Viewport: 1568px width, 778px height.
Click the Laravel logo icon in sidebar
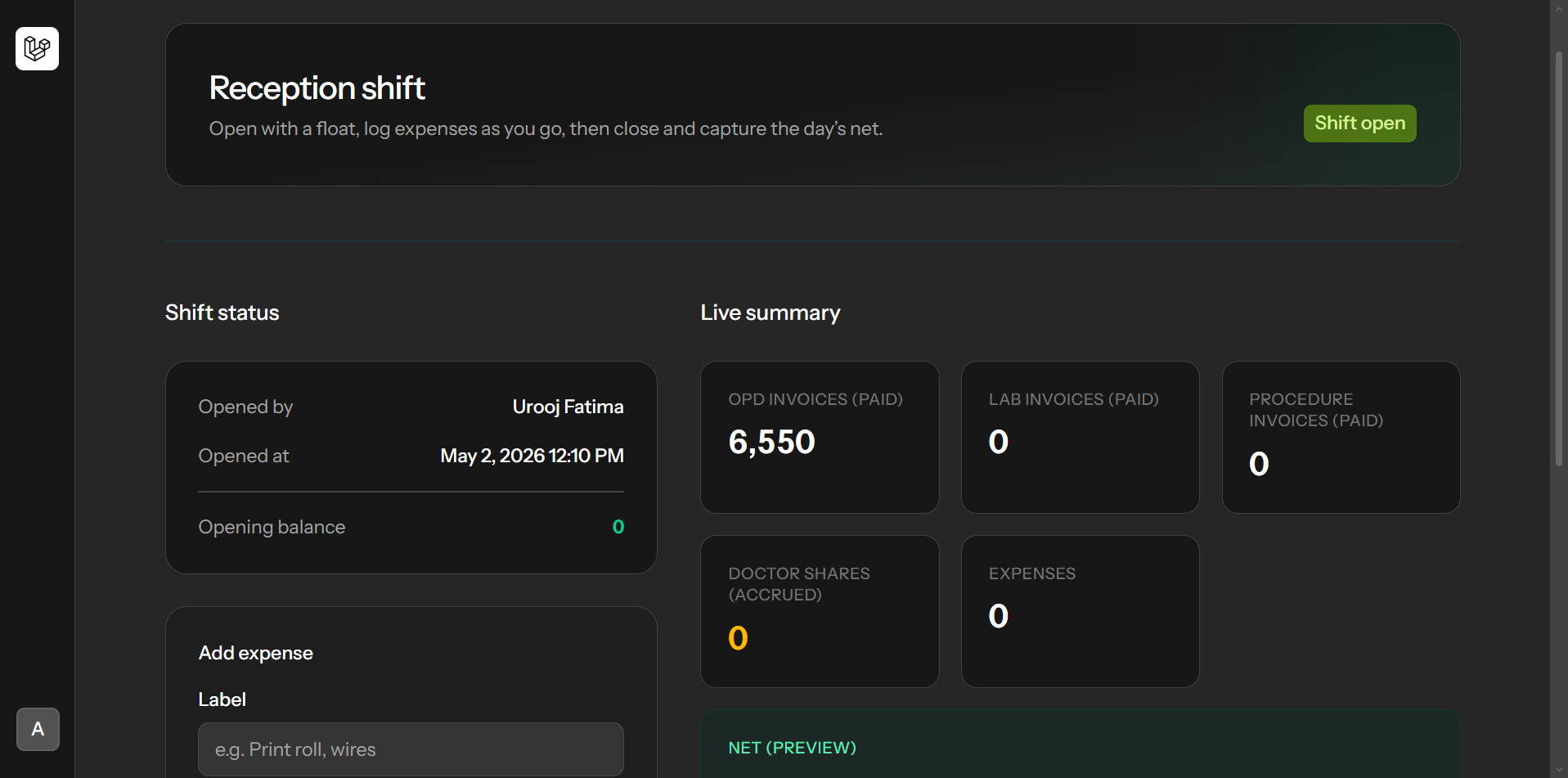tap(37, 48)
